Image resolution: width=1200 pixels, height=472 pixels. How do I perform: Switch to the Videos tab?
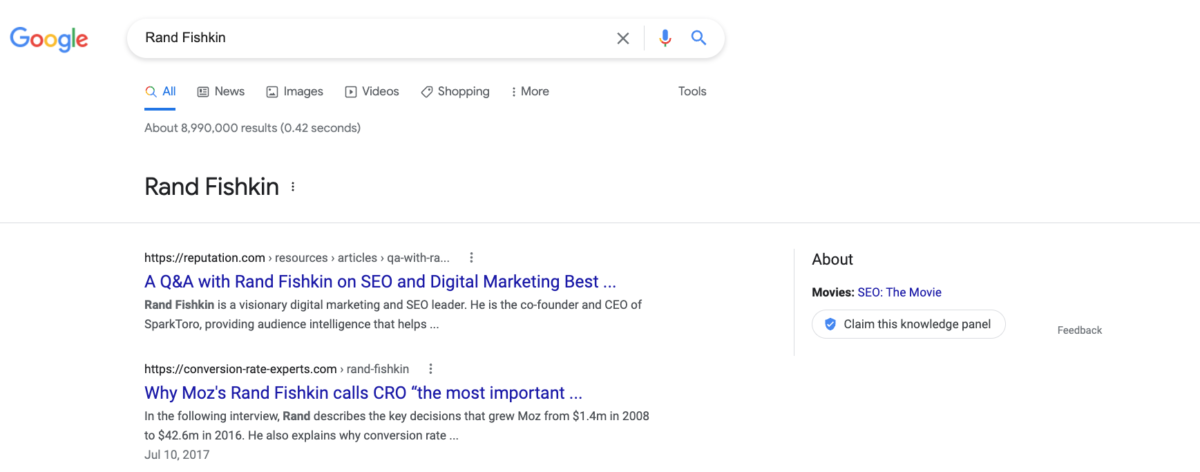point(372,91)
